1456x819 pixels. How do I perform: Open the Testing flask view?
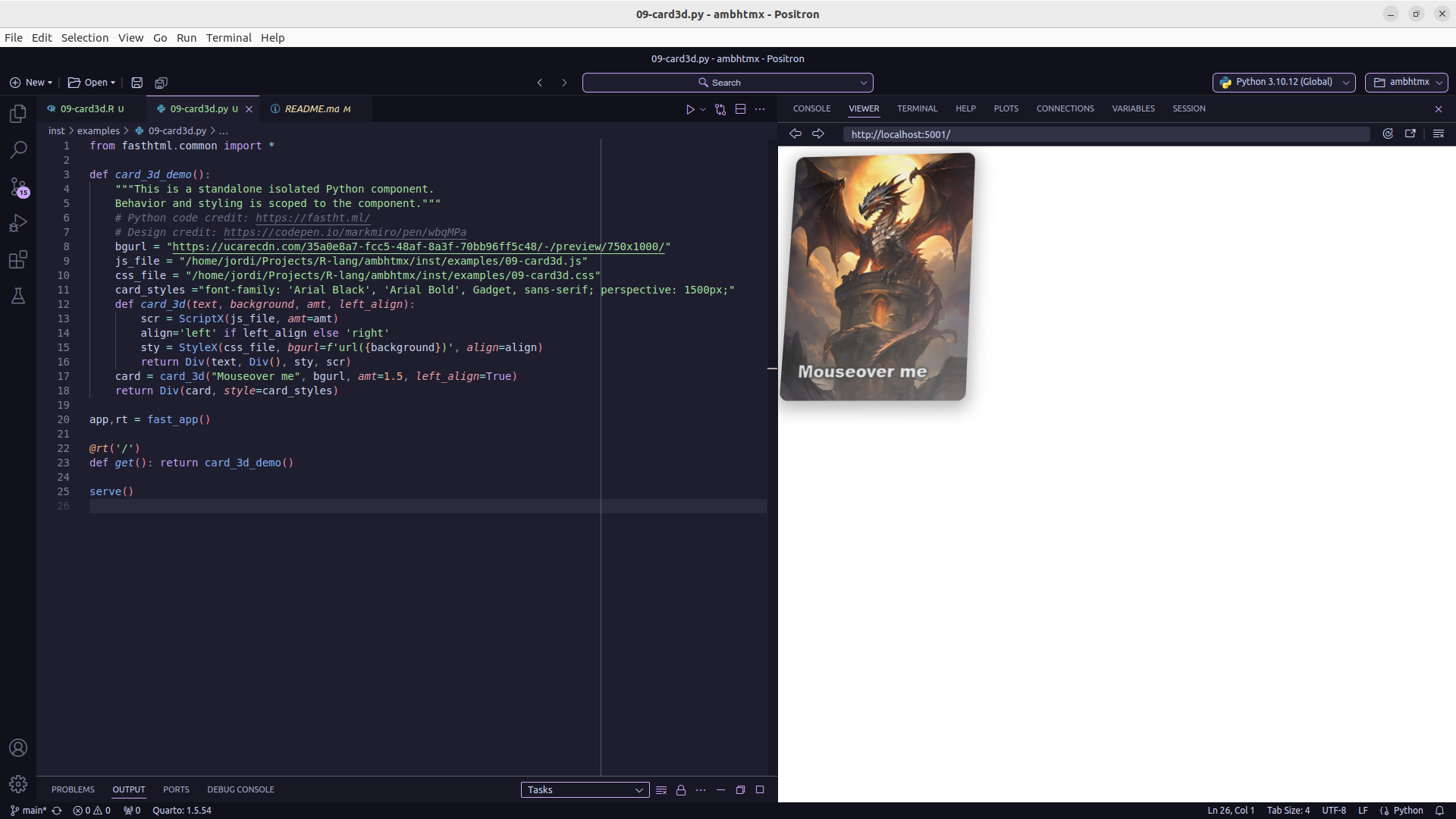coord(18,296)
